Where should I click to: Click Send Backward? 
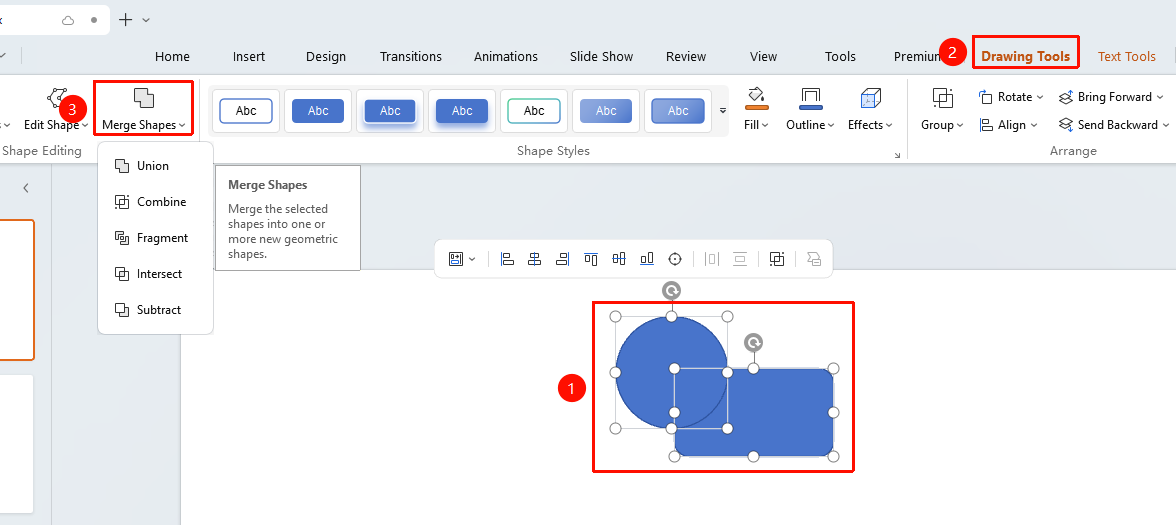click(x=1114, y=125)
